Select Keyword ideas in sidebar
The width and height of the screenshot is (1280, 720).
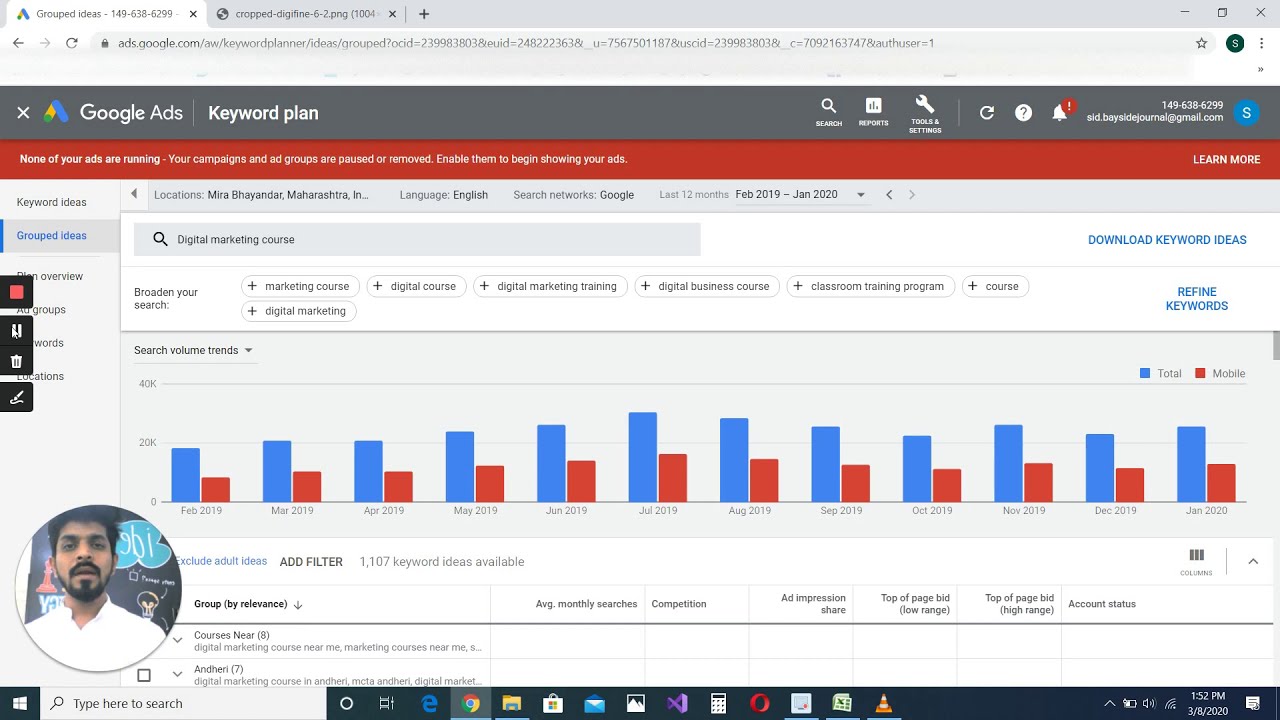(x=52, y=202)
